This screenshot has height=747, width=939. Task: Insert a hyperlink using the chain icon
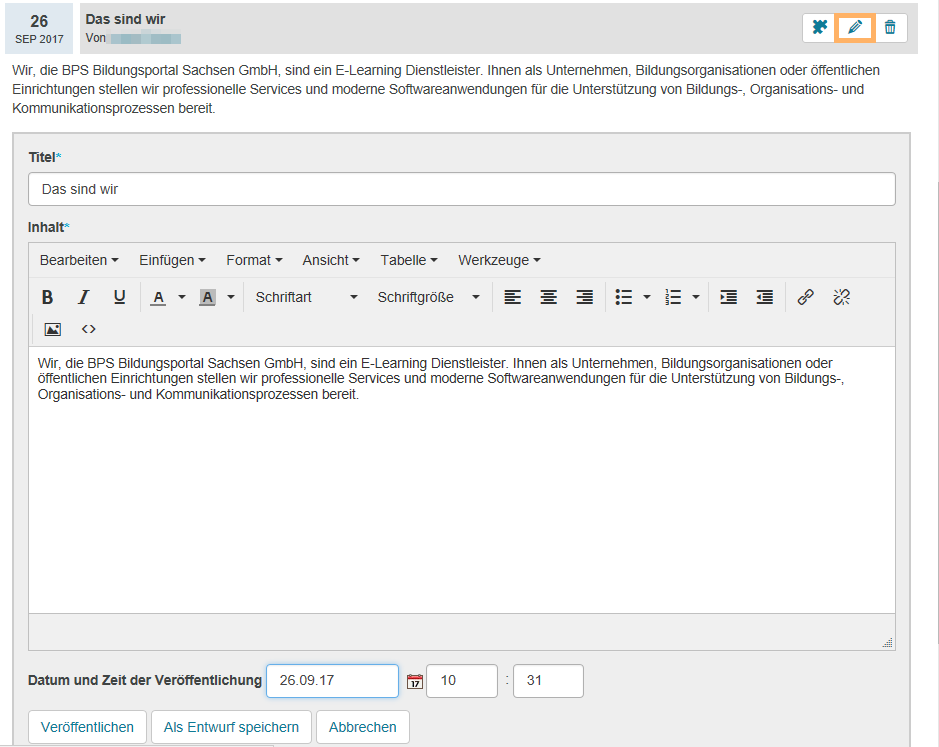pos(806,297)
